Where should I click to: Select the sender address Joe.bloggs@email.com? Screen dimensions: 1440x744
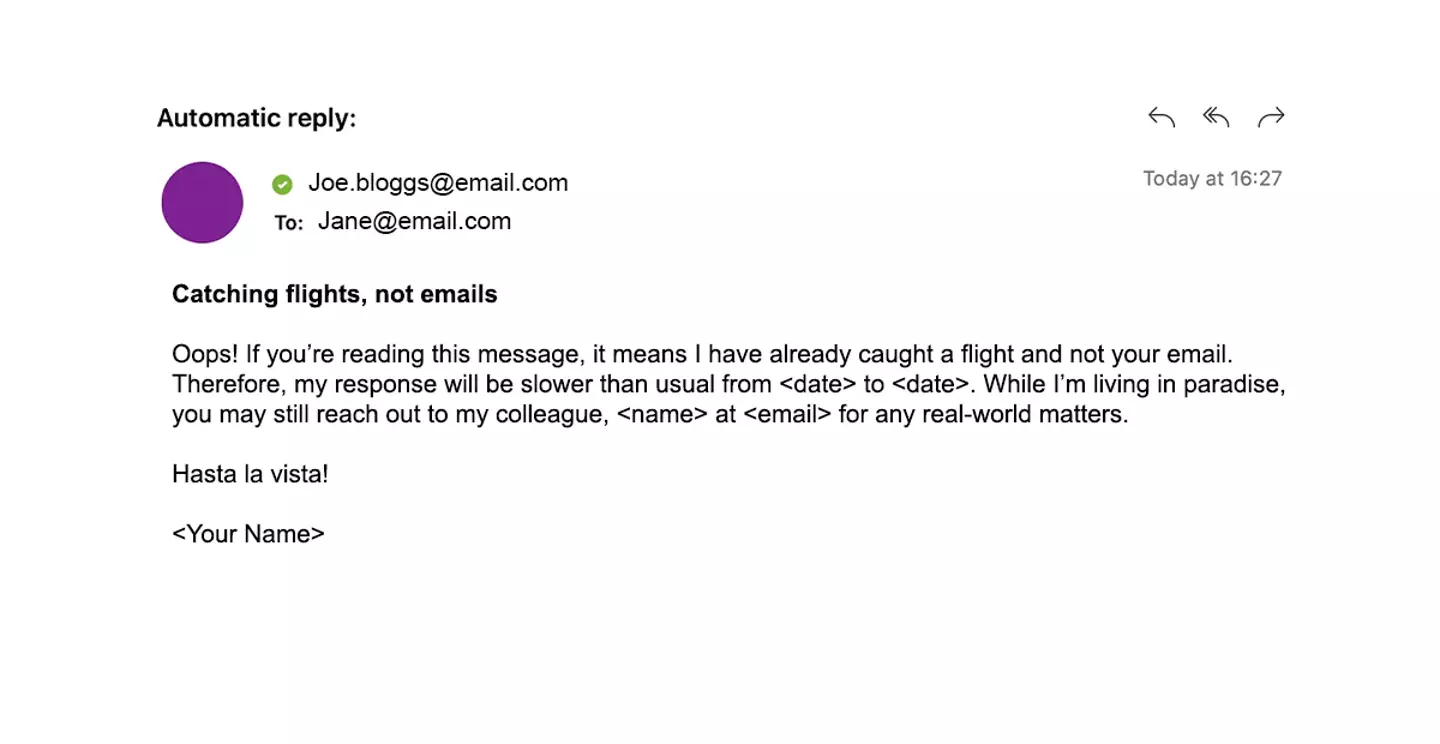[x=438, y=183]
